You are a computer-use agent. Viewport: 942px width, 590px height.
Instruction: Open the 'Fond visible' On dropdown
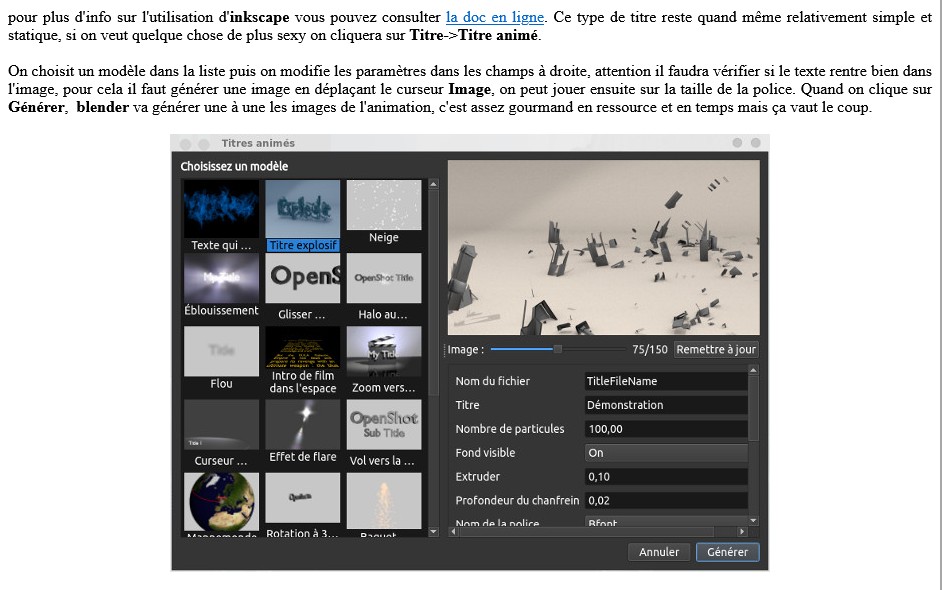[x=666, y=453]
